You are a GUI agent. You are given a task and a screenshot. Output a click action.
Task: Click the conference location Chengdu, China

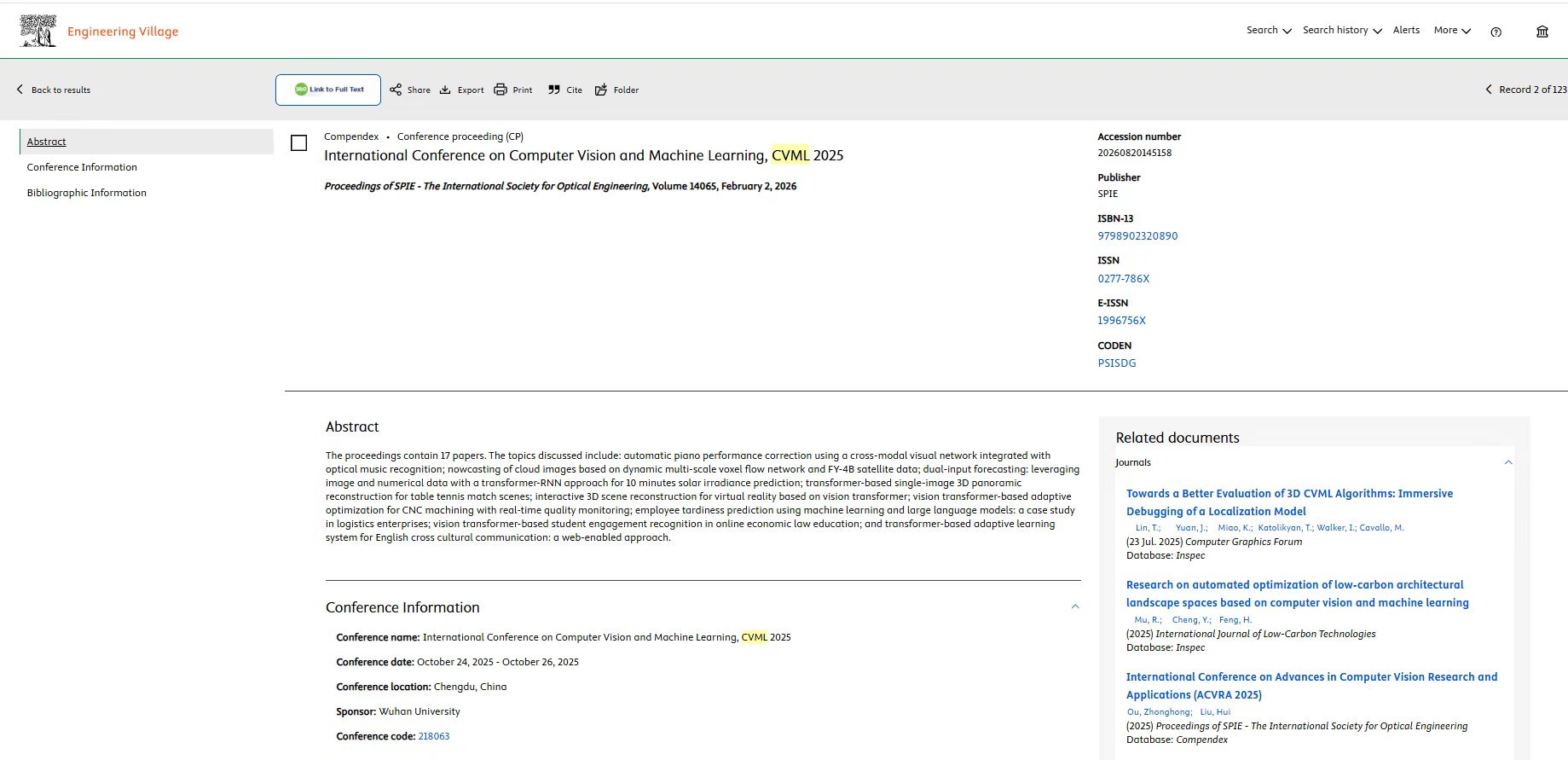[470, 687]
